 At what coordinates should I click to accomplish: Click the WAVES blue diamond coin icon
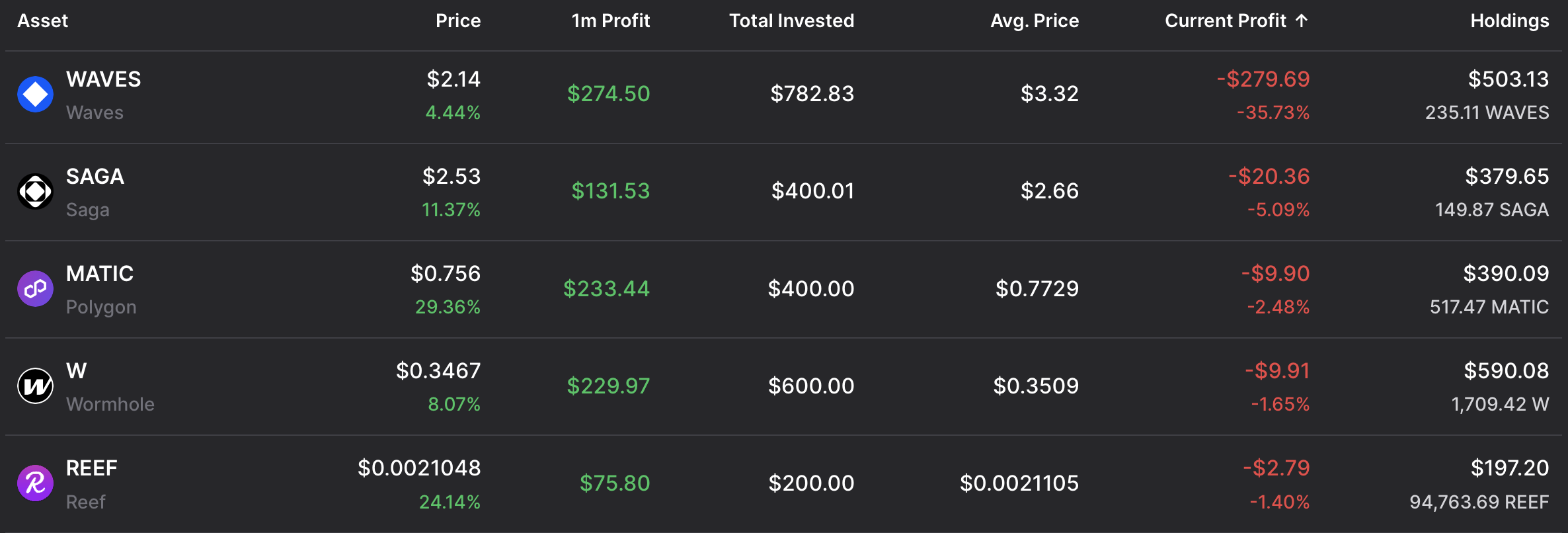(35, 95)
